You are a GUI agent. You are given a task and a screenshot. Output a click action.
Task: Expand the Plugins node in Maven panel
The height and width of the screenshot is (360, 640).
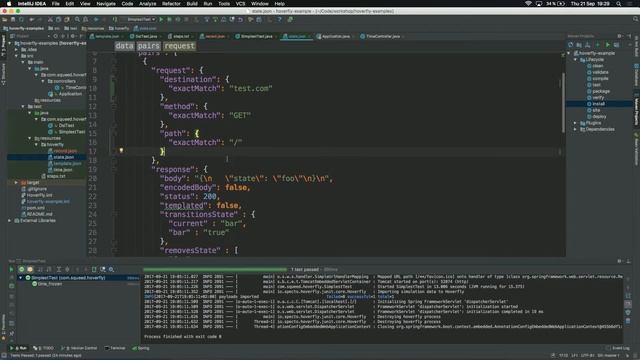pos(576,123)
